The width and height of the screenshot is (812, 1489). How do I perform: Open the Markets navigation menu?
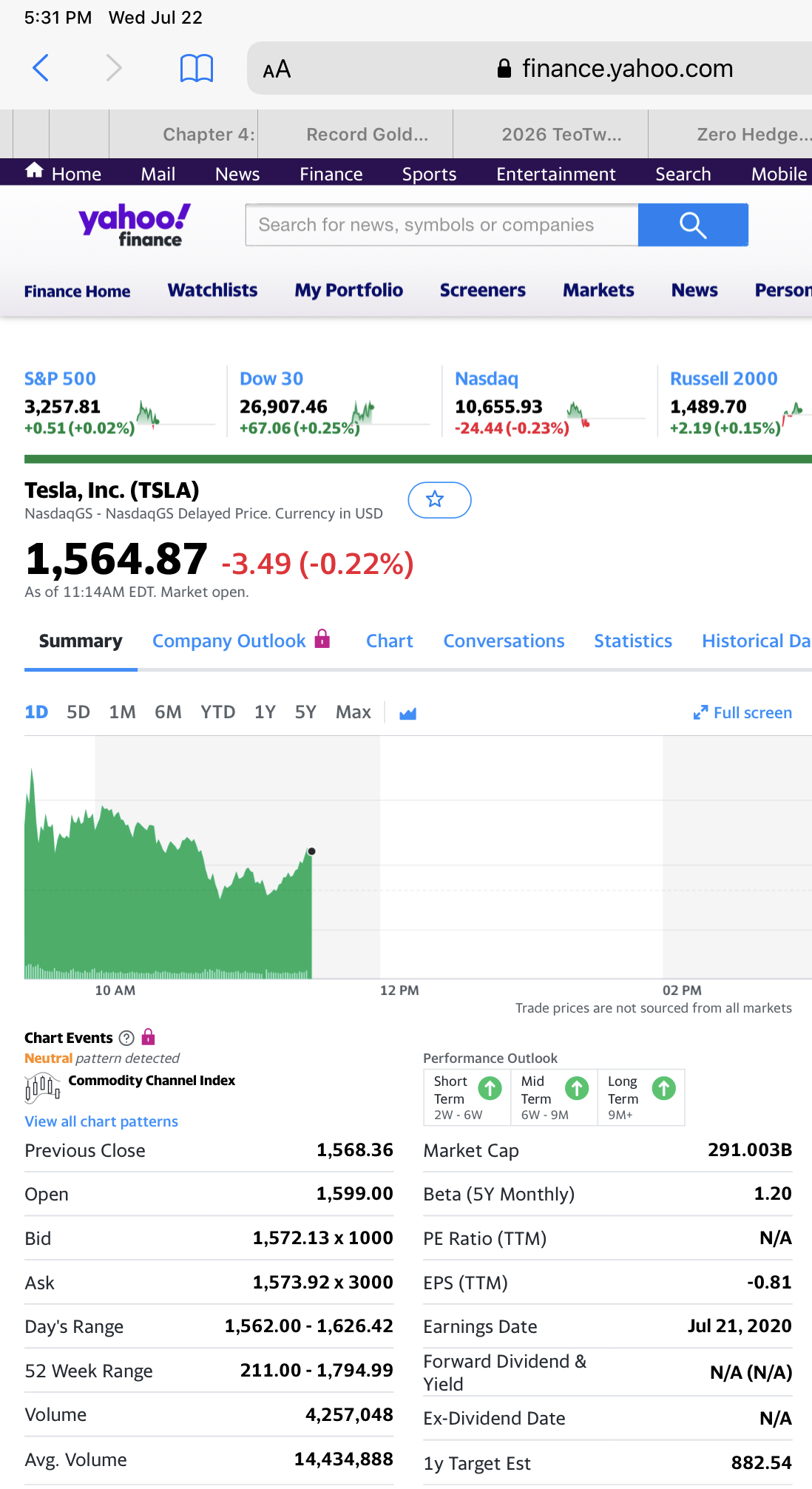coord(598,291)
